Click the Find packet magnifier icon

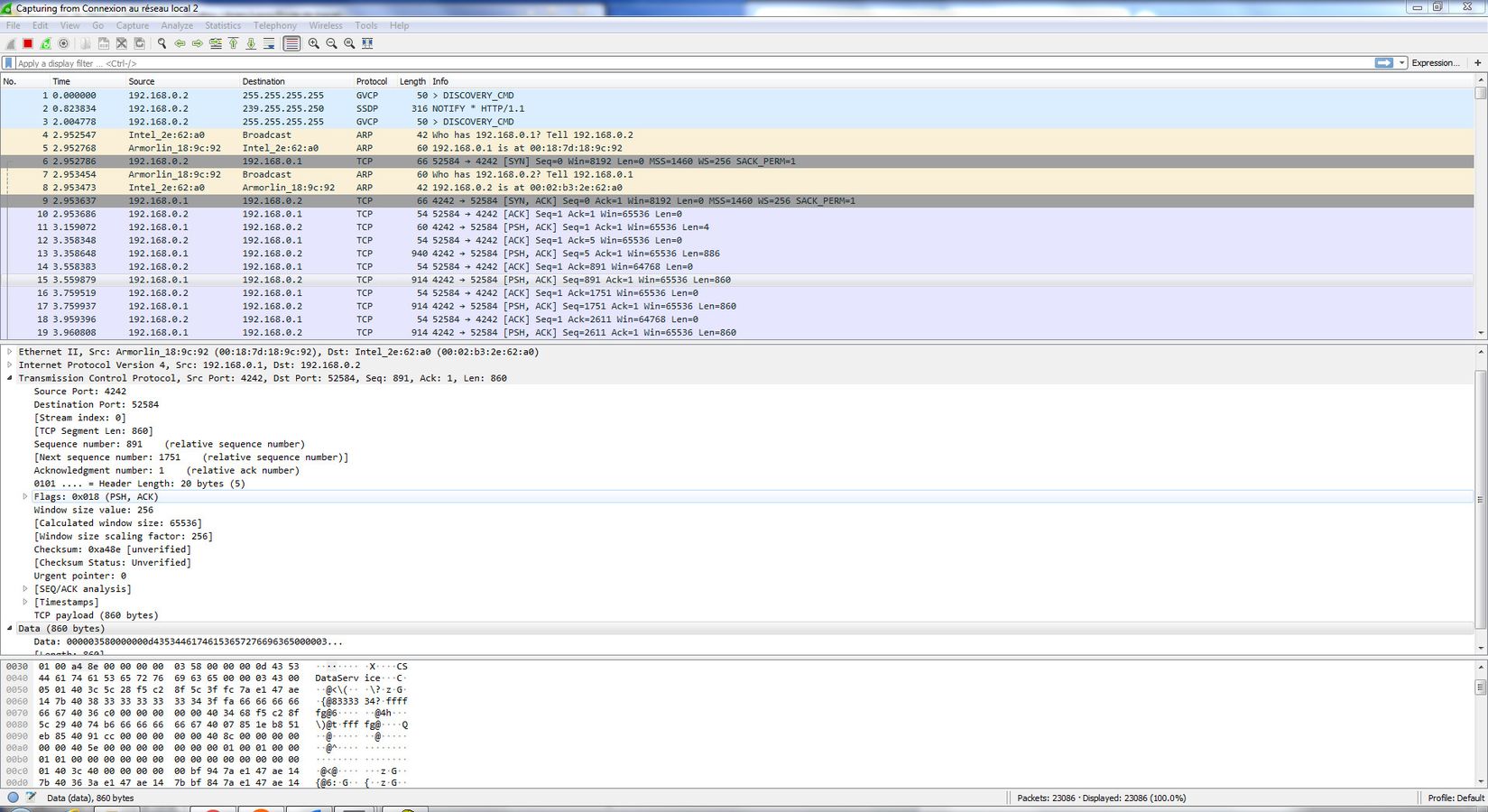coord(162,43)
